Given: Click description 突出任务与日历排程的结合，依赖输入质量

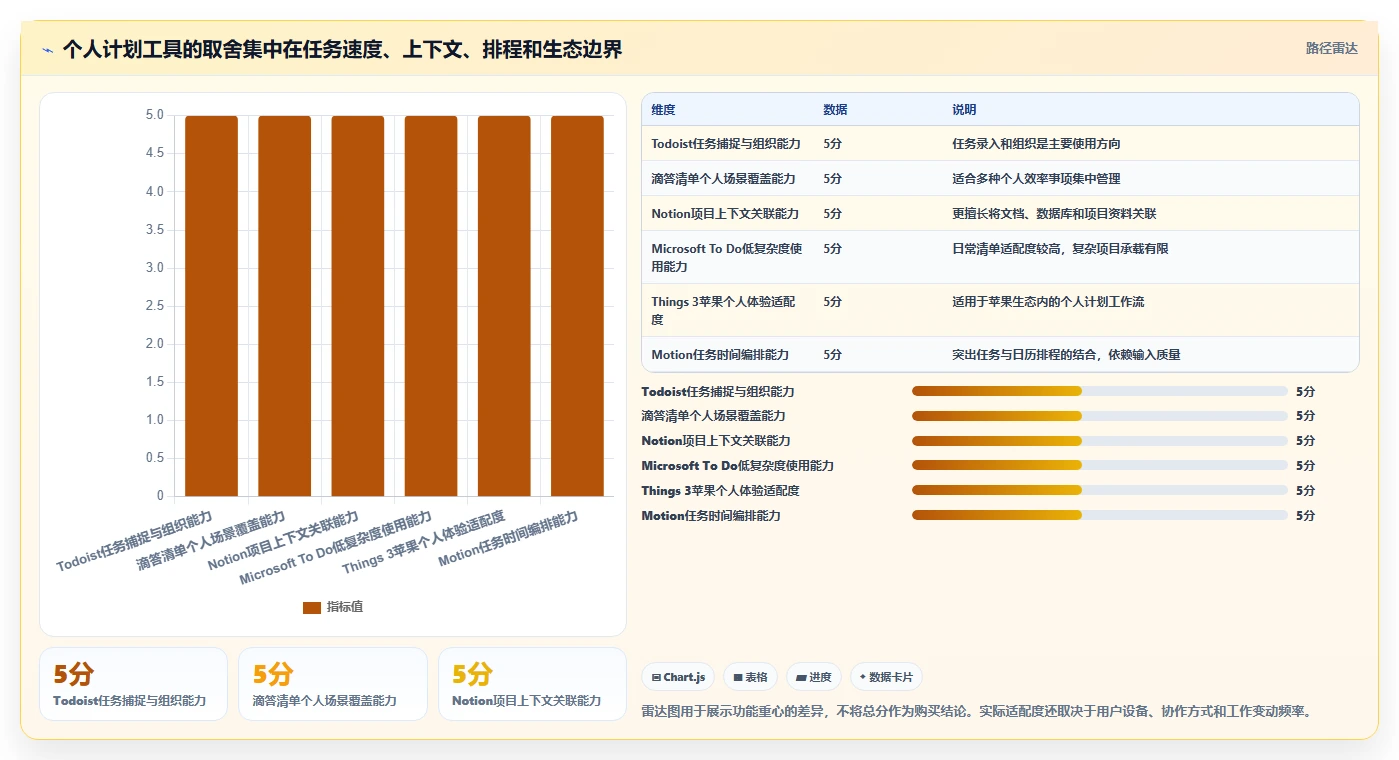Looking at the screenshot, I should pos(1066,355).
